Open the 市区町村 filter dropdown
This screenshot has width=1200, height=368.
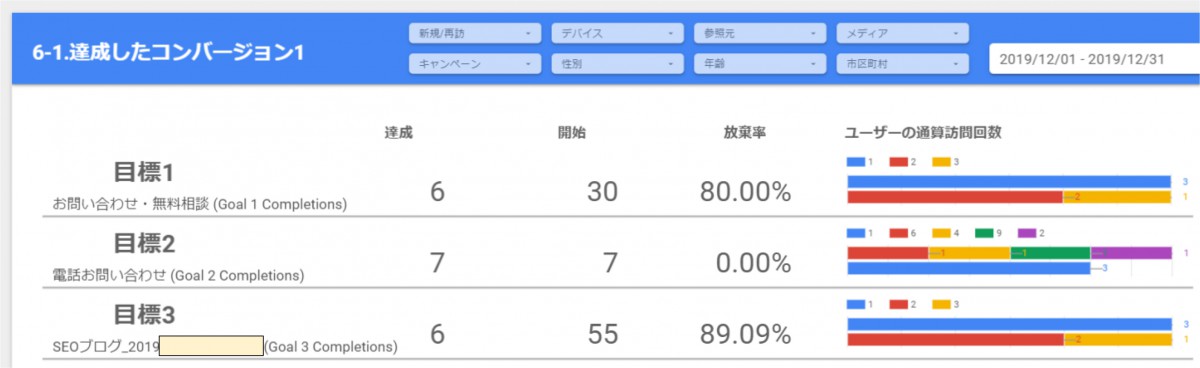903,64
